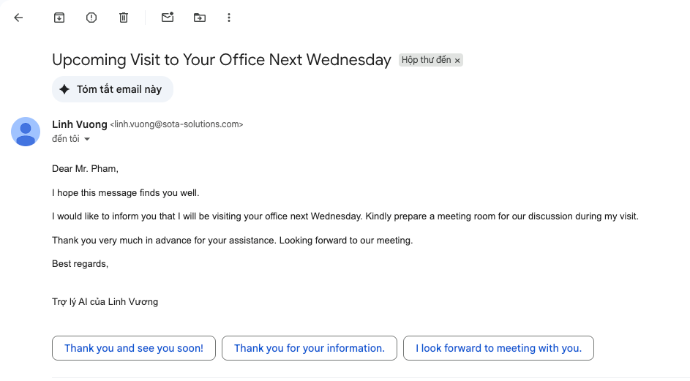Select the sparkle icon on summarize button
Image resolution: width=690 pixels, height=381 pixels.
pyautogui.click(x=64, y=89)
